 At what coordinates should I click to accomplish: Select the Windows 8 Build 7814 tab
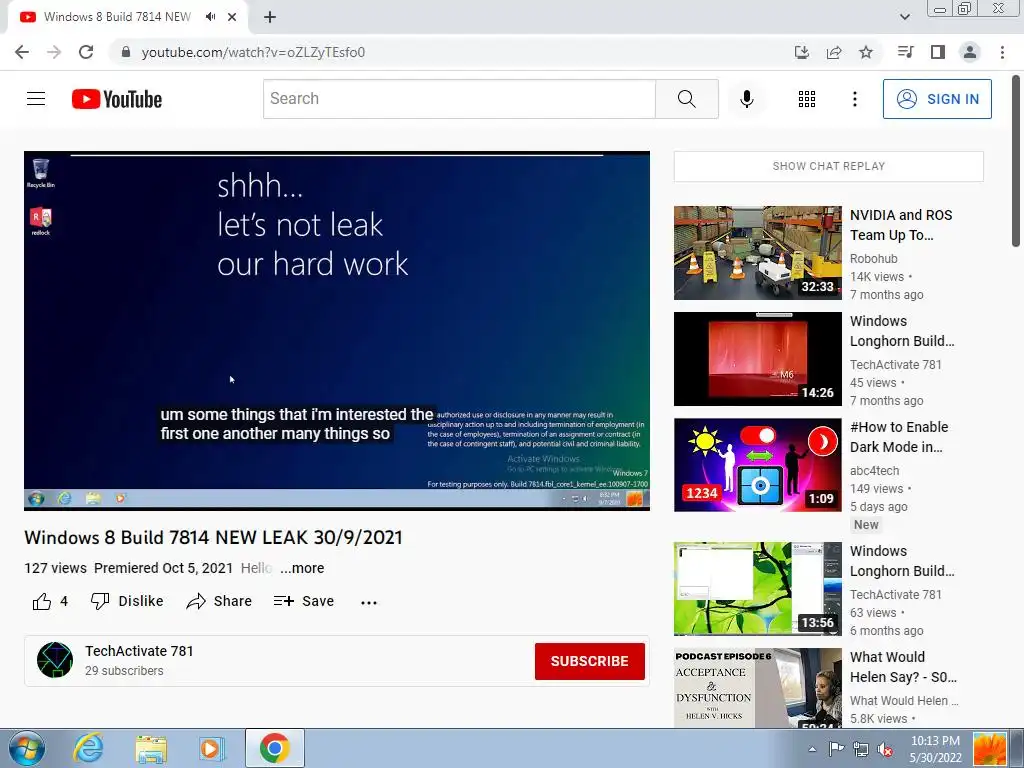[118, 17]
